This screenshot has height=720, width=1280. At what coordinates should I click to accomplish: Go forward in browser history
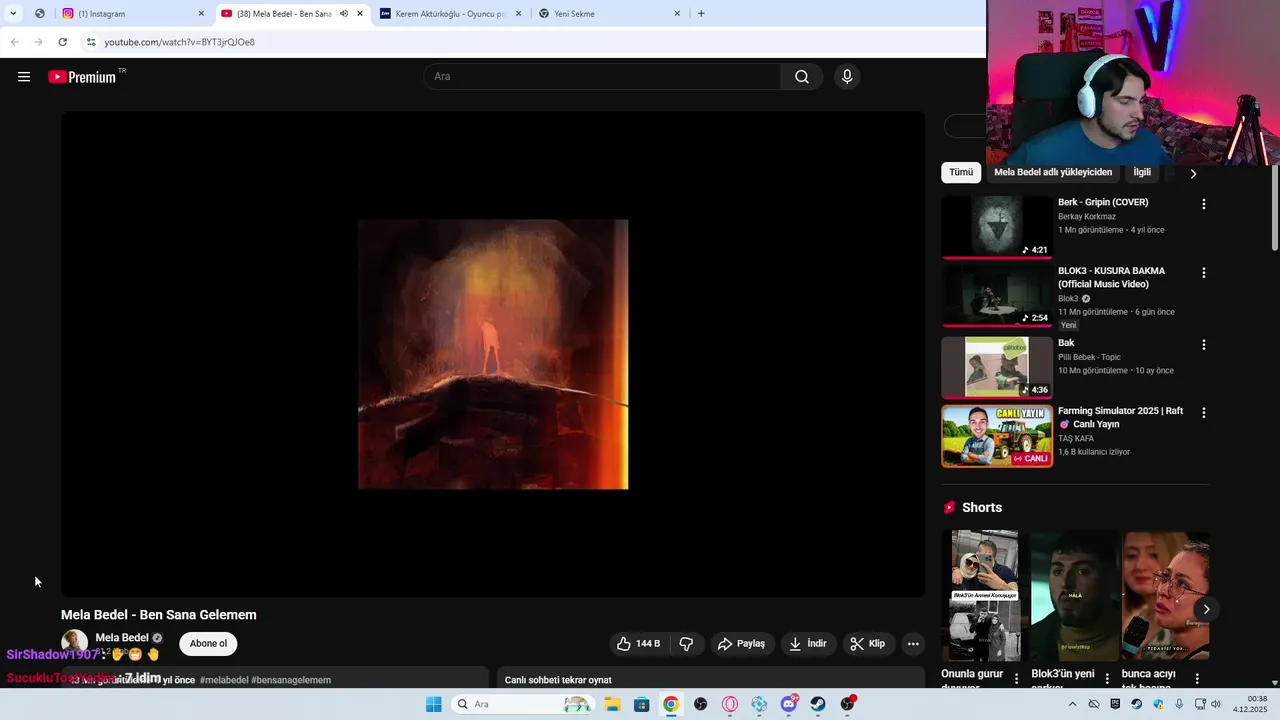click(38, 42)
